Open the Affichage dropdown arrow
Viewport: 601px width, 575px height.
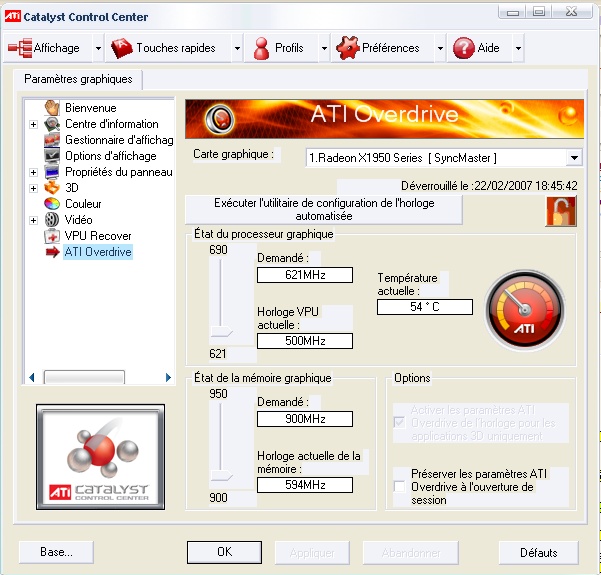[98, 48]
